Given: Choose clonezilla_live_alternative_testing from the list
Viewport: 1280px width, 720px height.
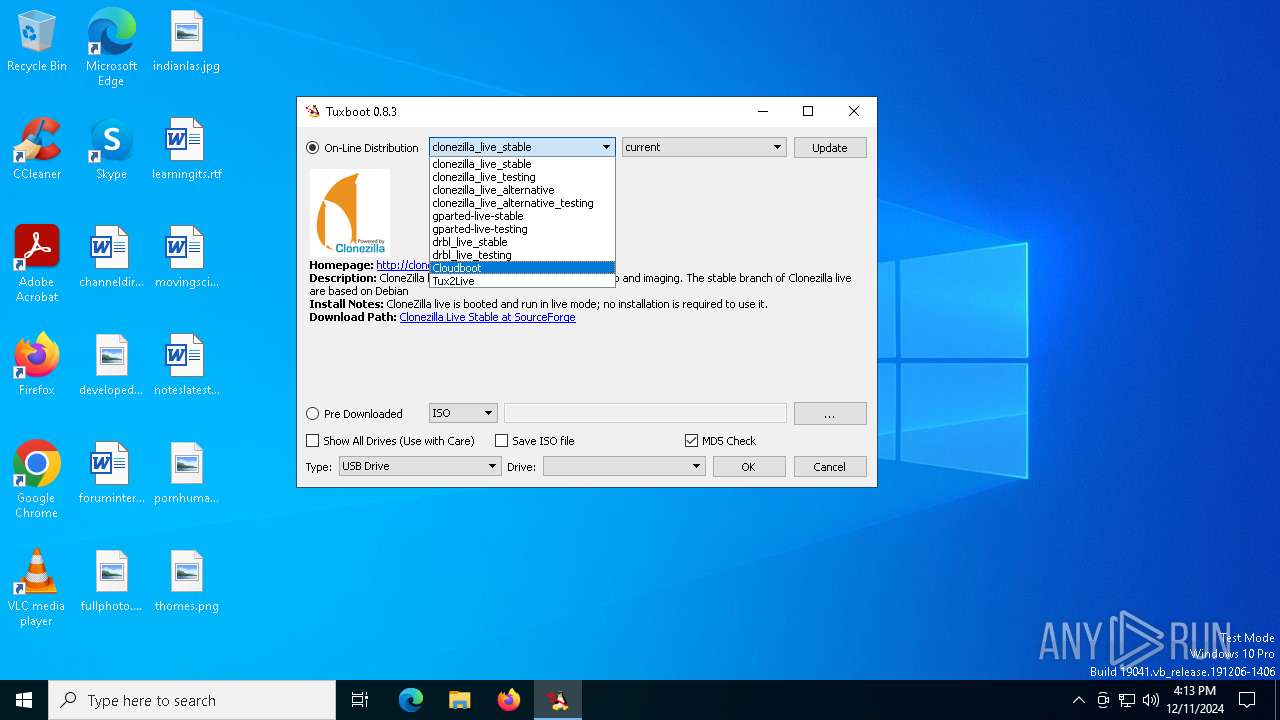Looking at the screenshot, I should (522, 203).
